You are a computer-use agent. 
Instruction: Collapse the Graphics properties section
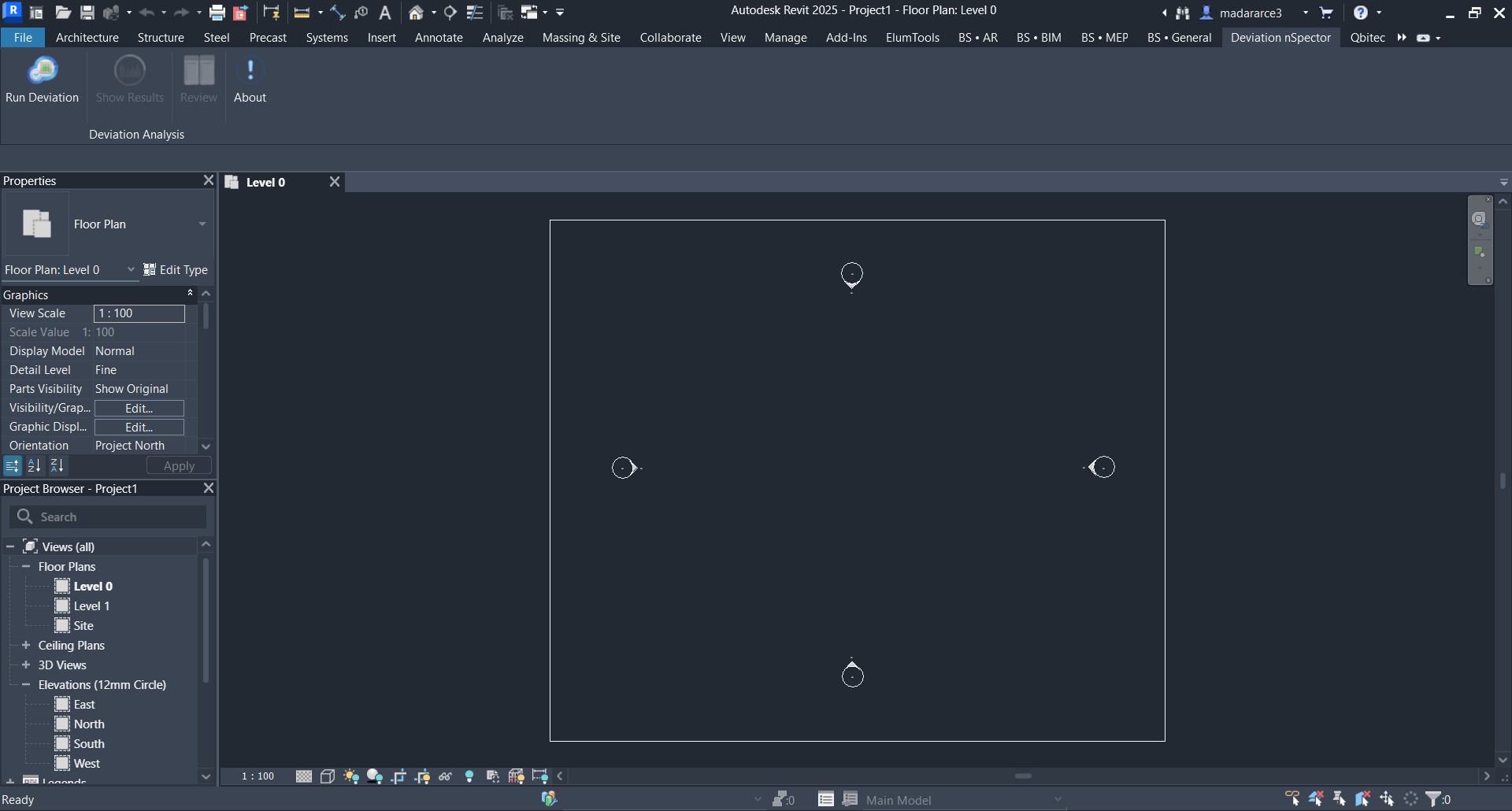coord(190,293)
